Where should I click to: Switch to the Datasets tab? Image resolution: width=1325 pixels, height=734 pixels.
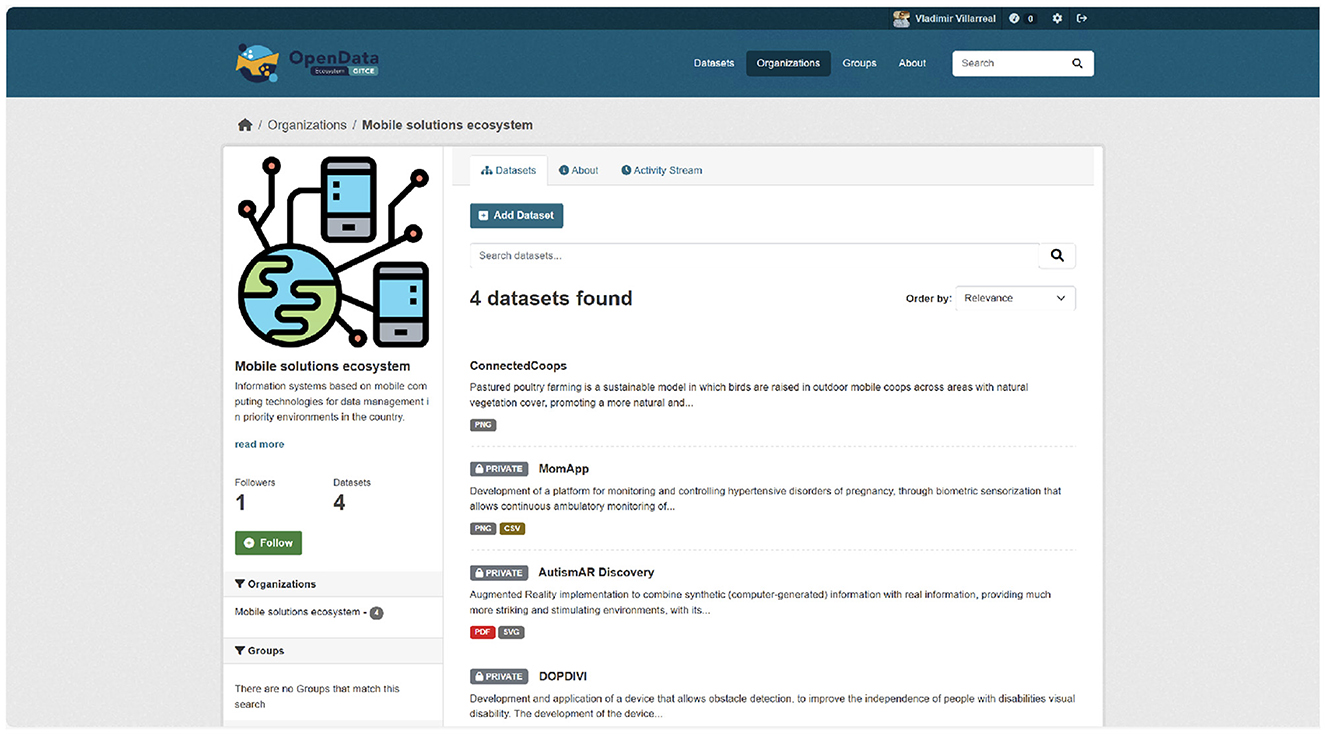pyautogui.click(x=508, y=171)
